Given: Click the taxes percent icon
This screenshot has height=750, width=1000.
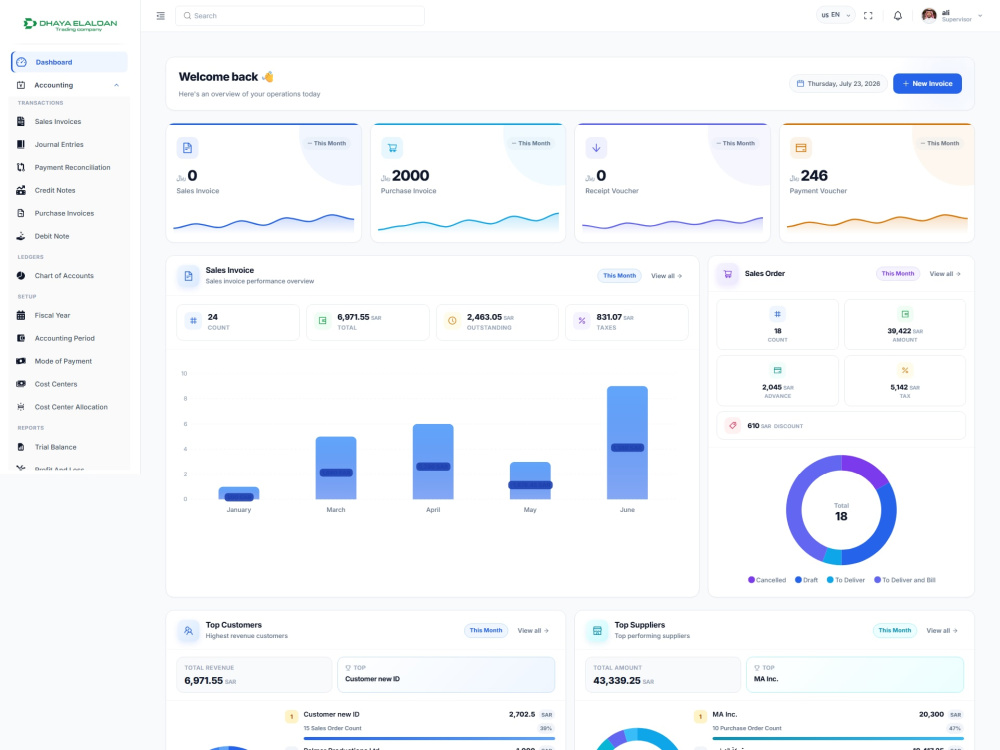Looking at the screenshot, I should click(582, 321).
